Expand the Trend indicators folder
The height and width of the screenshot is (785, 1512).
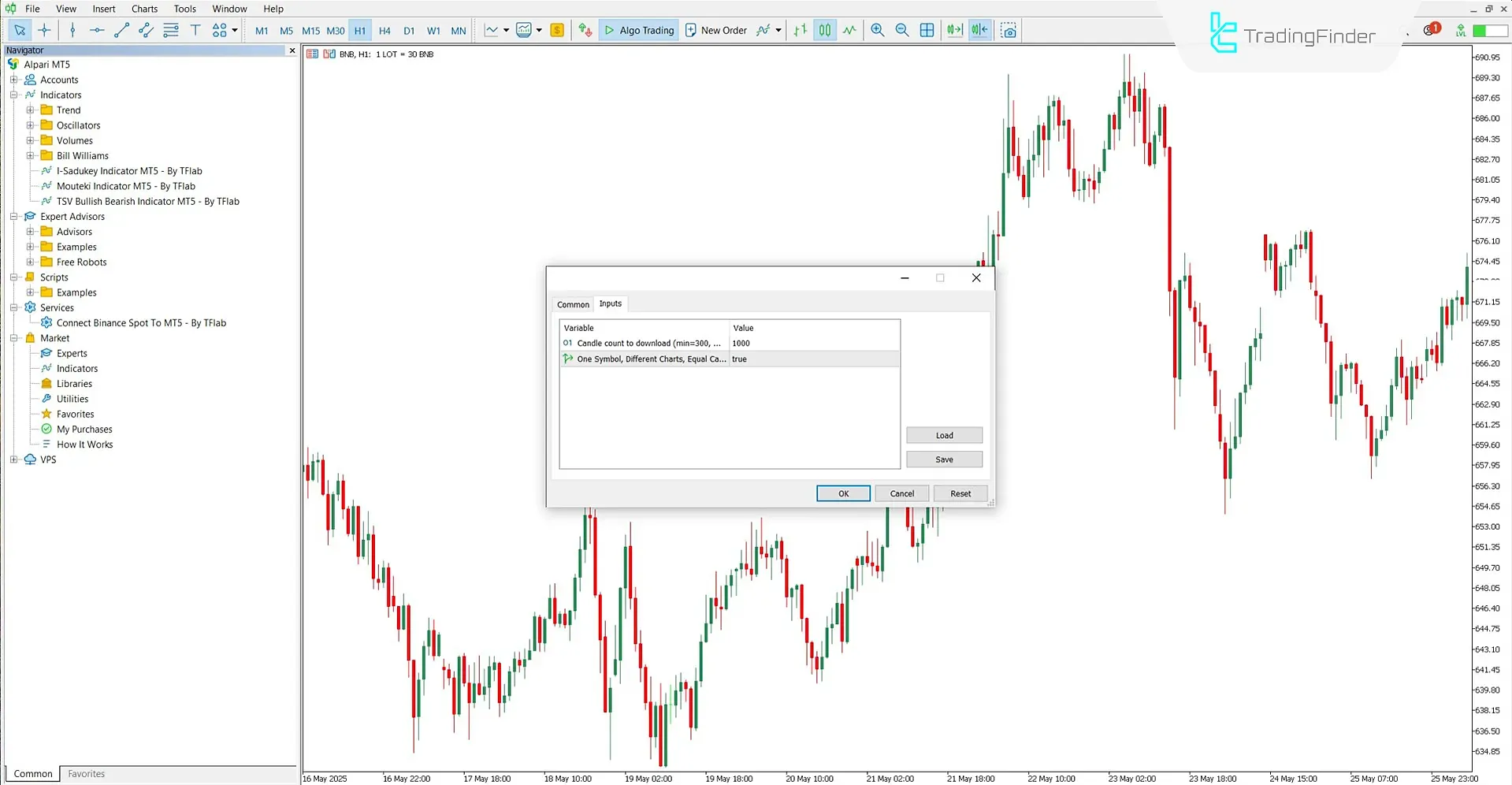point(30,110)
